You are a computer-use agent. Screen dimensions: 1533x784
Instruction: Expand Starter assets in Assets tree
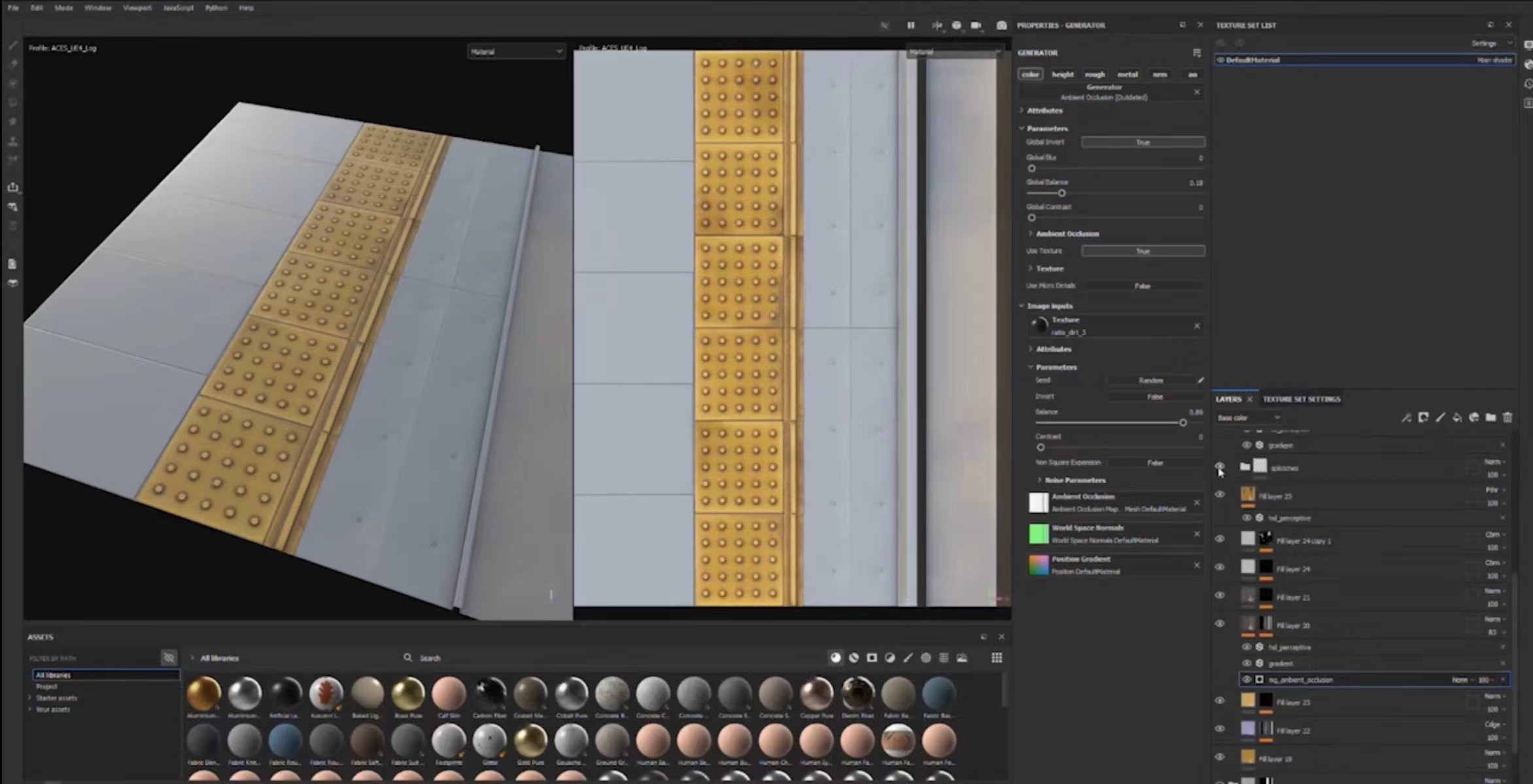[30, 698]
